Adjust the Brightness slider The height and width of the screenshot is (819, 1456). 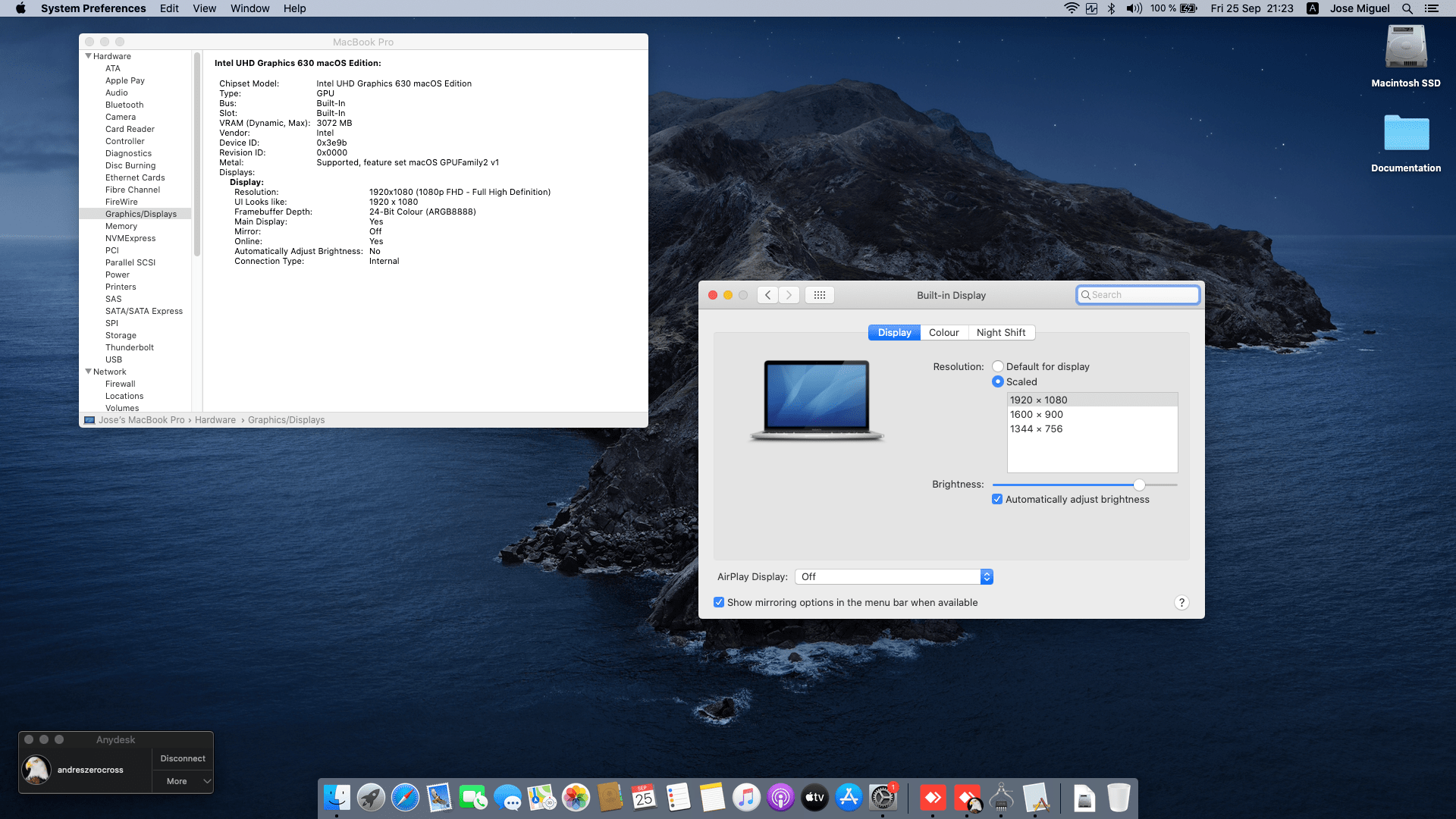1139,485
